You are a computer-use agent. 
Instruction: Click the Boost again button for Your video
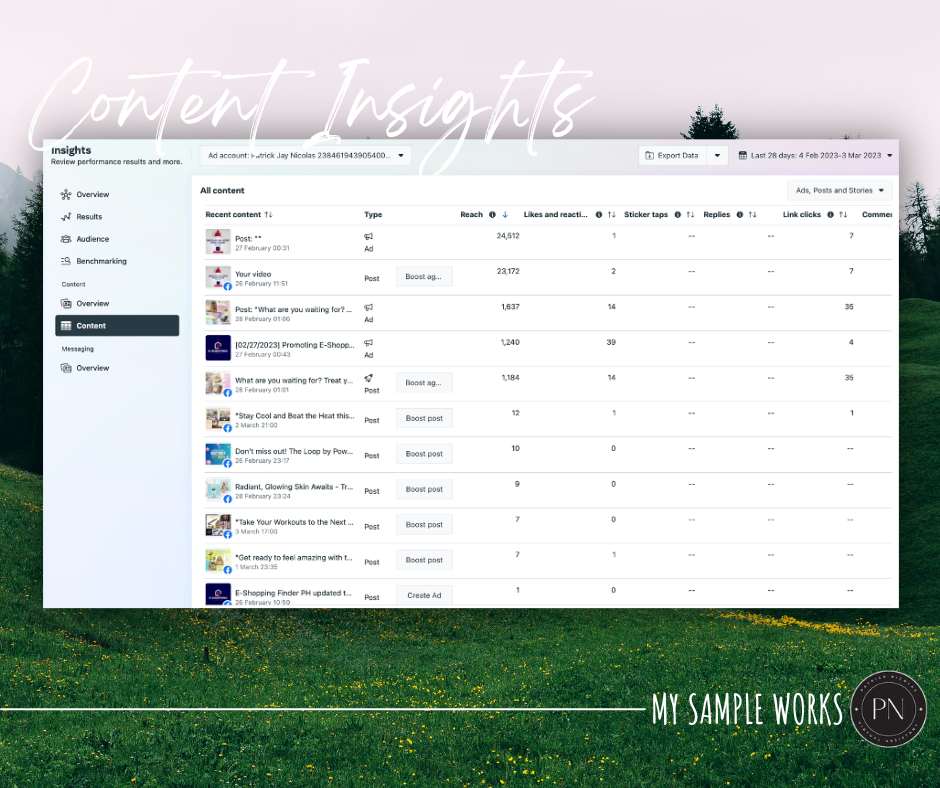(x=424, y=276)
